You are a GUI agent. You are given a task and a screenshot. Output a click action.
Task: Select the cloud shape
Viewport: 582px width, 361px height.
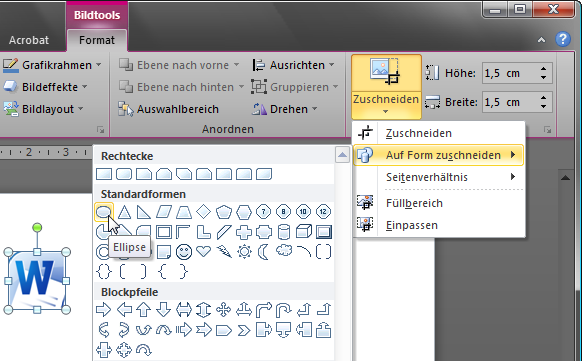tap(284, 251)
